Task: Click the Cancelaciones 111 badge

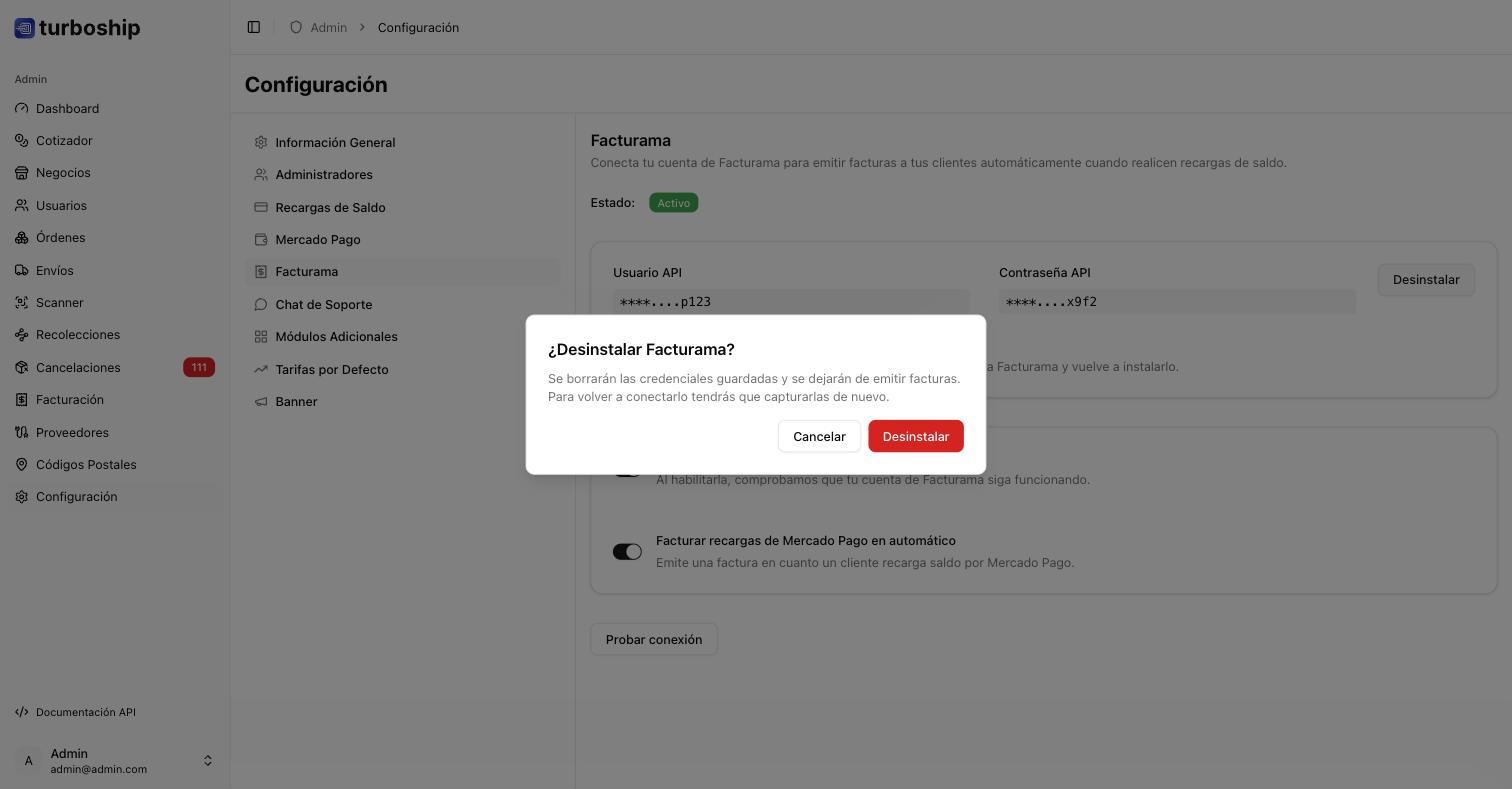Action: (199, 367)
